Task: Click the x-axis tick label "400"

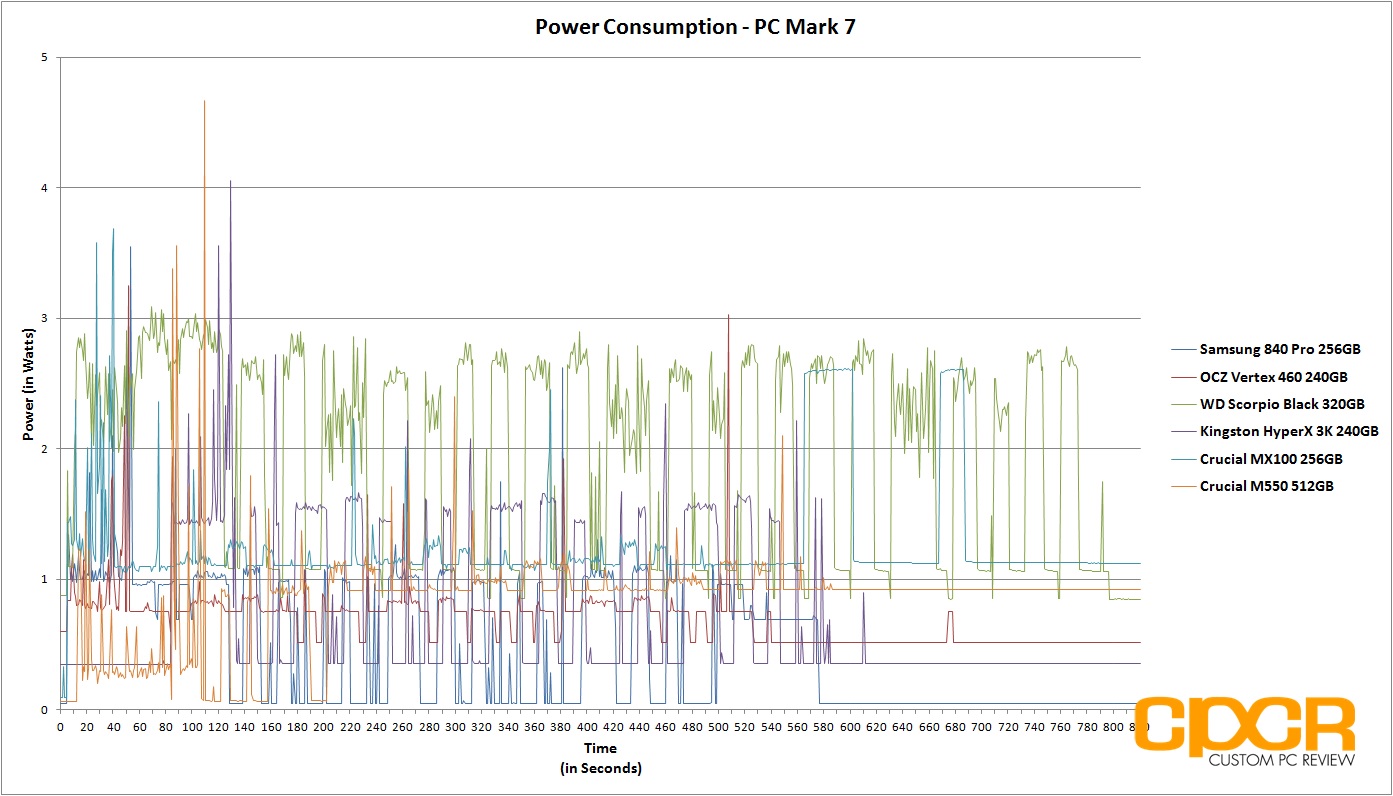Action: click(587, 727)
